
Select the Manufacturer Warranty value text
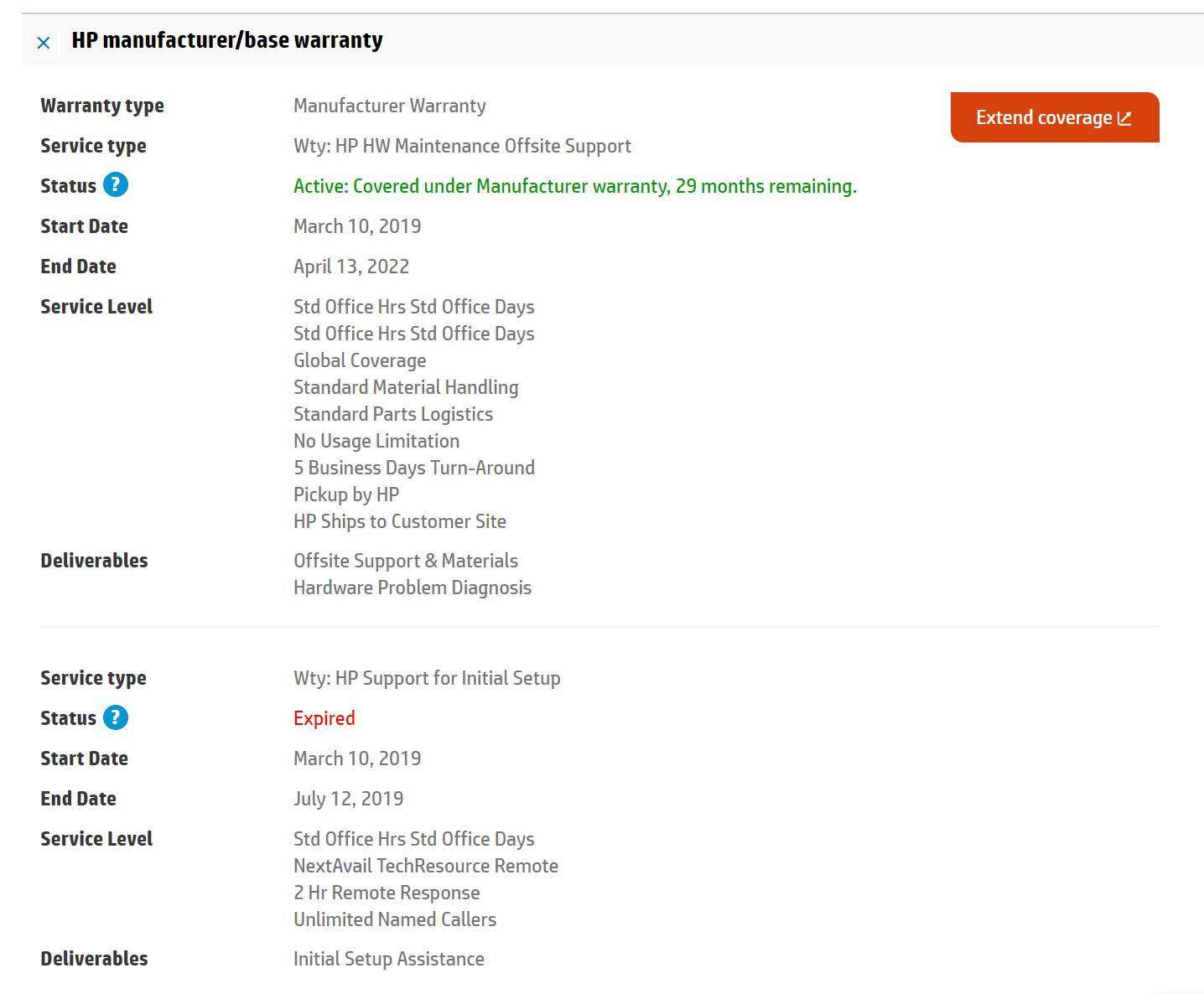(389, 106)
